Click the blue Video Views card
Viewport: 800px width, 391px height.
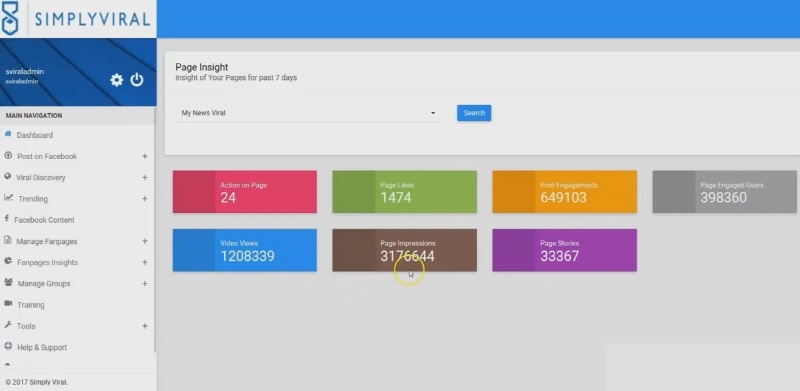pos(245,250)
